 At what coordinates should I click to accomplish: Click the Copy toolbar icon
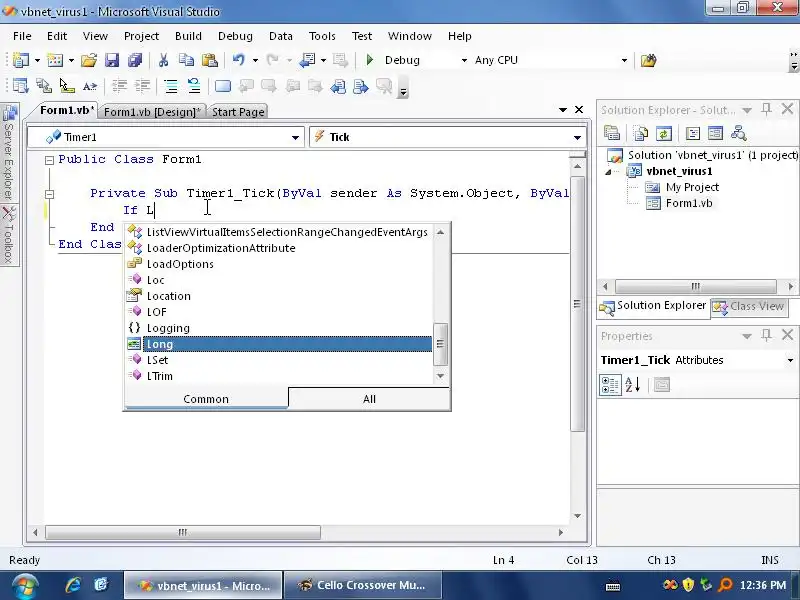(x=186, y=60)
